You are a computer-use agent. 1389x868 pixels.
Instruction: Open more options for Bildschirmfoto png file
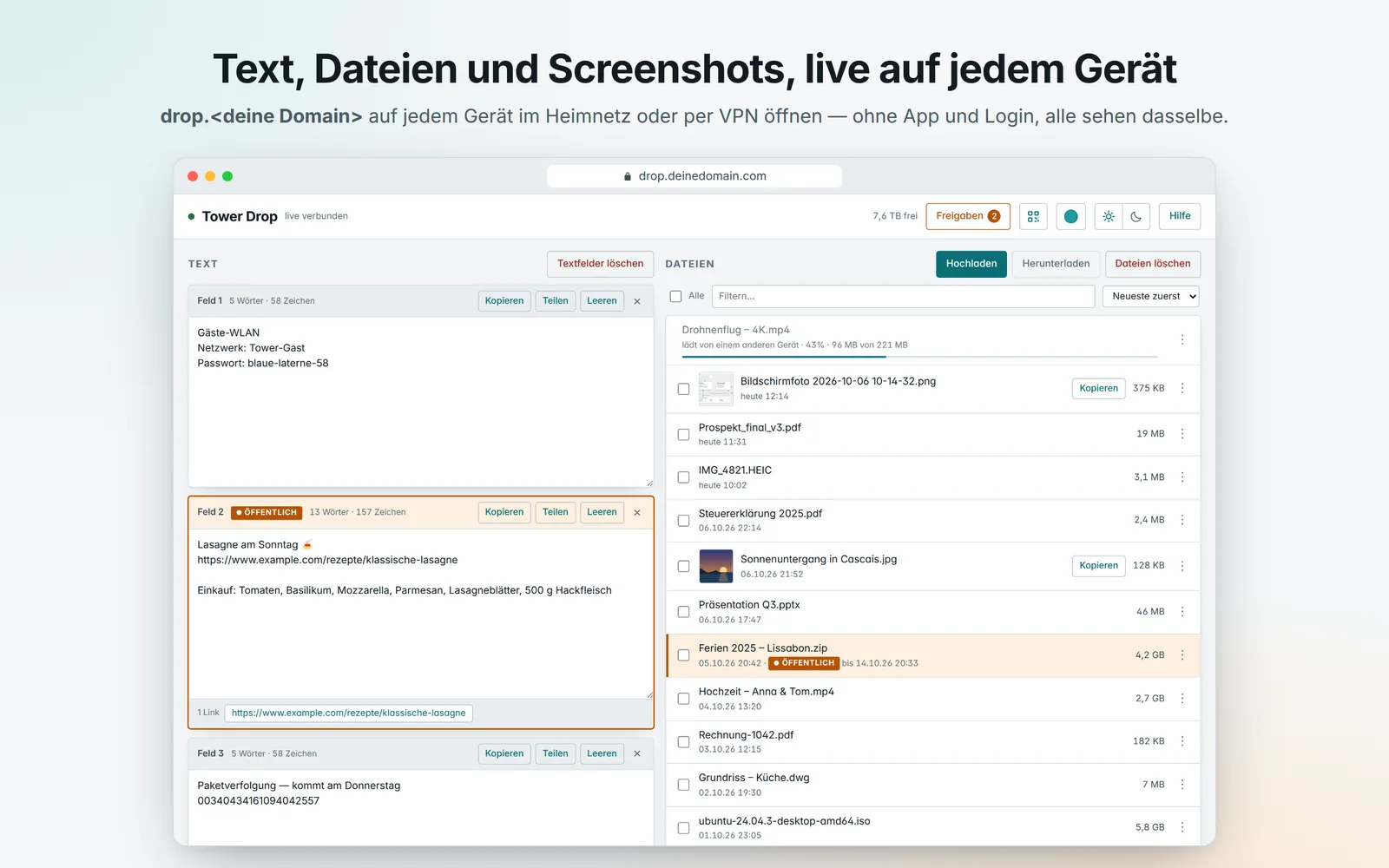coord(1182,388)
